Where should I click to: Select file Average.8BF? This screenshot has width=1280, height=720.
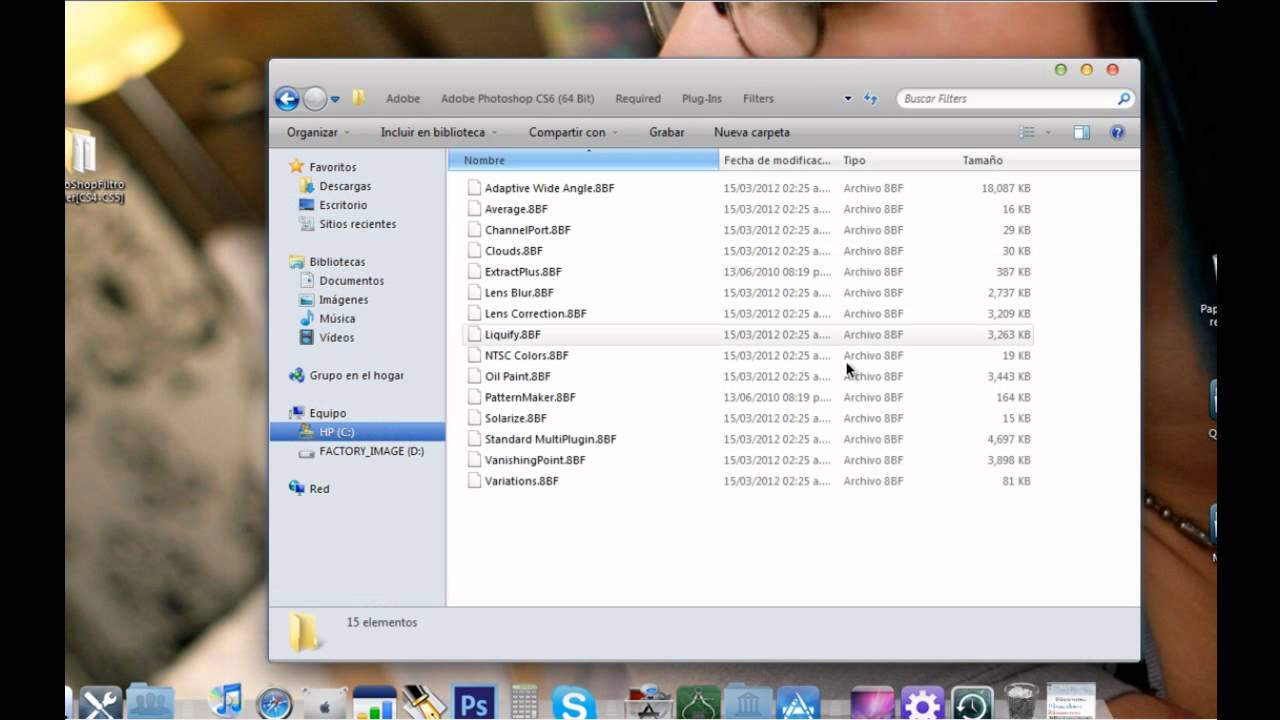516,209
